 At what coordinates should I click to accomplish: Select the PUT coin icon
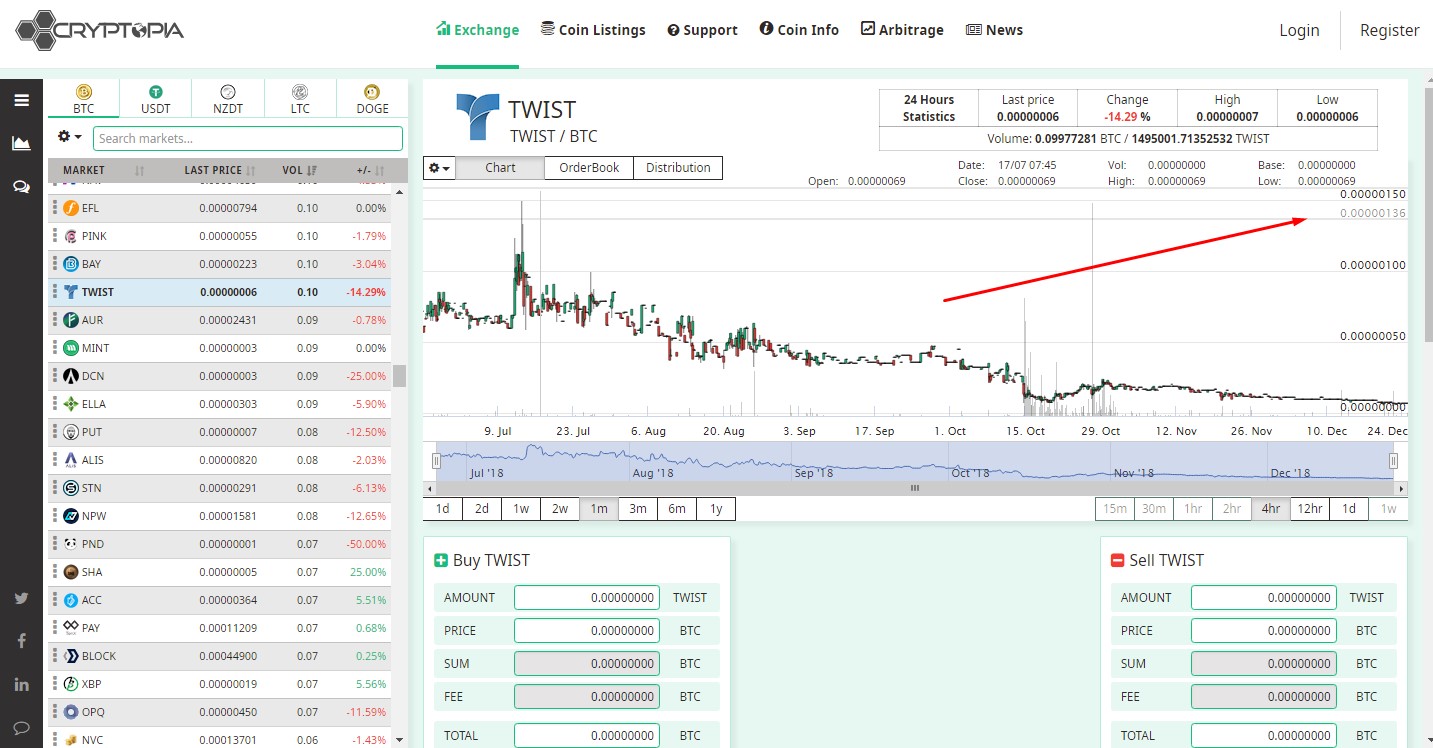click(x=71, y=432)
